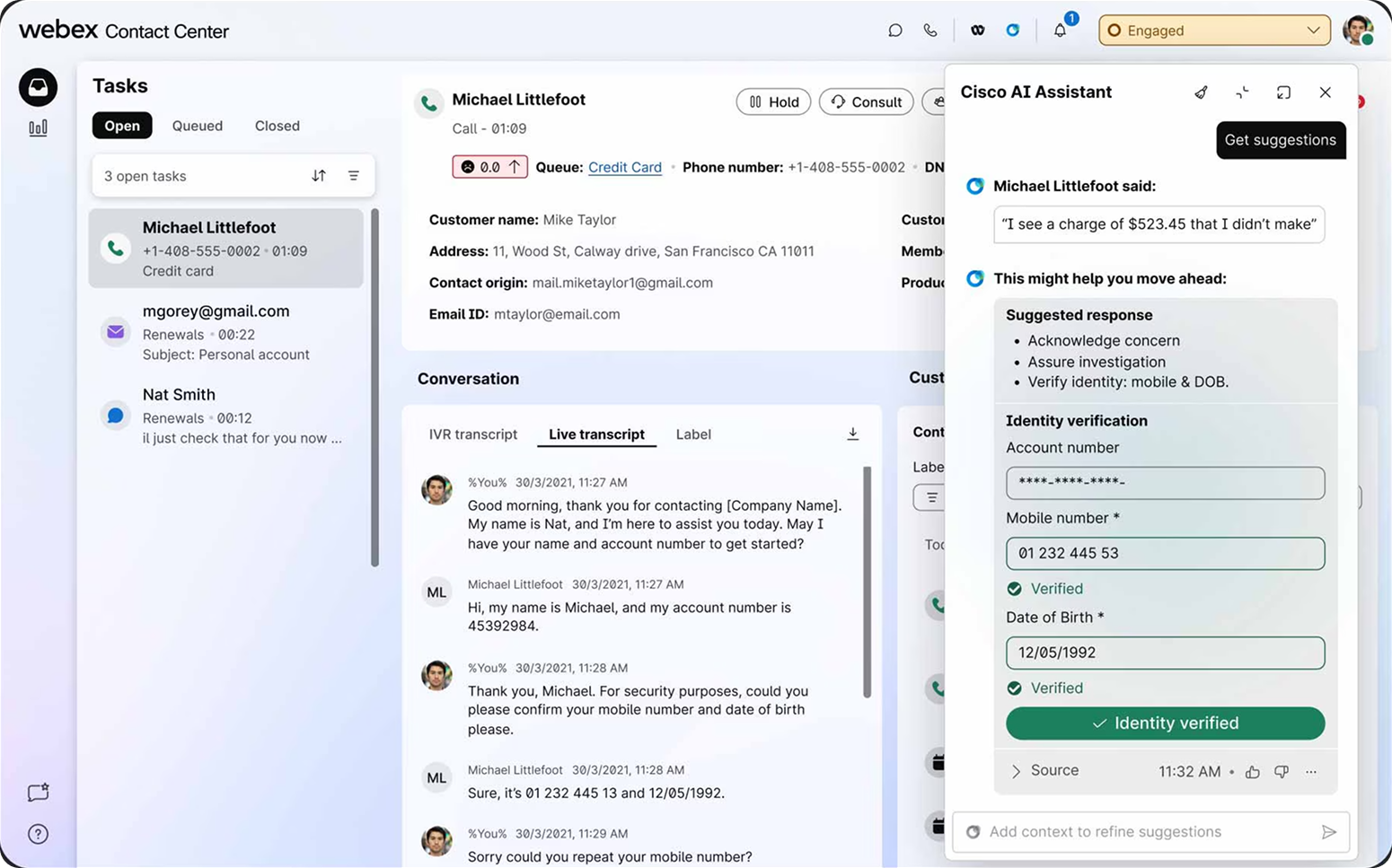Screen dimensions: 1392x868
Task: Put the call on Hold
Action: [773, 102]
